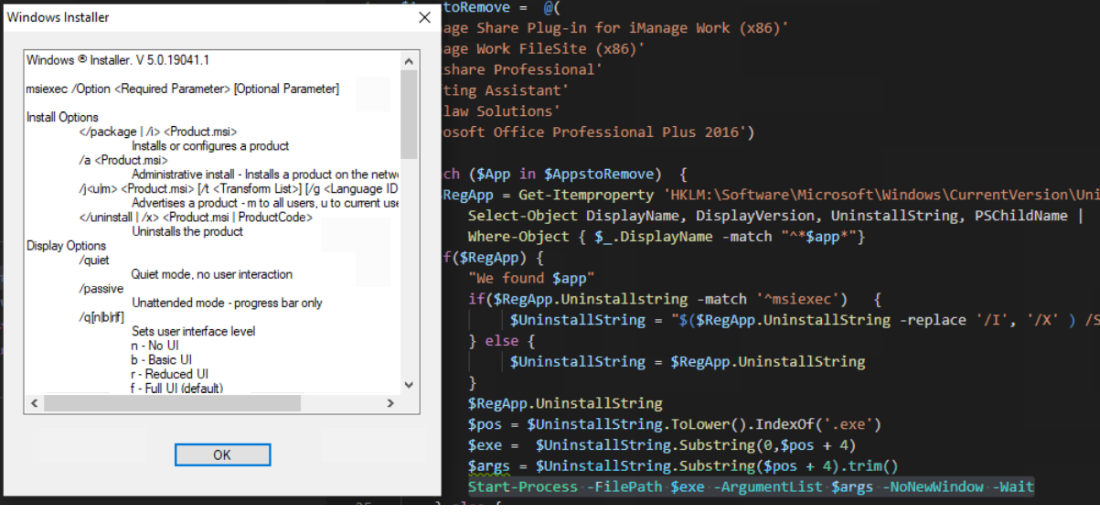Click the vertical scrollbar up arrow
The height and width of the screenshot is (513, 1100).
(409, 60)
